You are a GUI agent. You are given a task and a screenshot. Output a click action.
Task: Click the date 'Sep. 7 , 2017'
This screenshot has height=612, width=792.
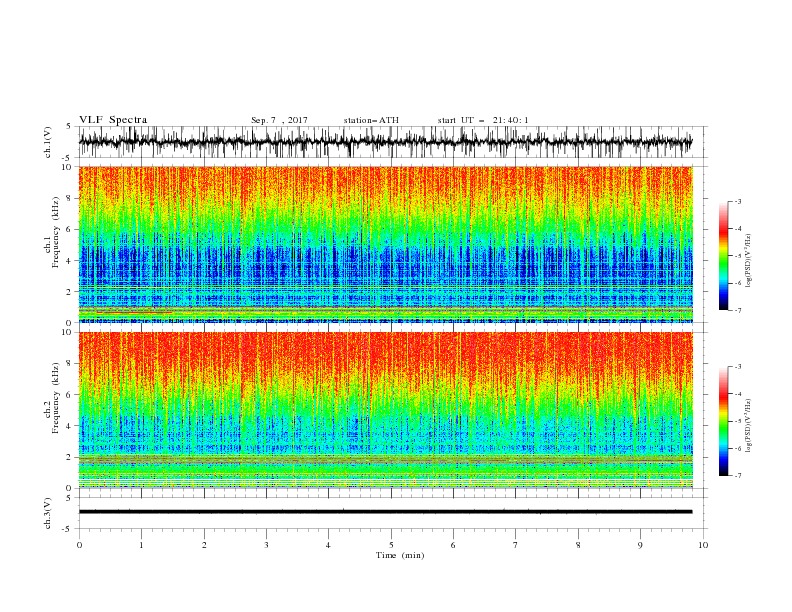[279, 120]
